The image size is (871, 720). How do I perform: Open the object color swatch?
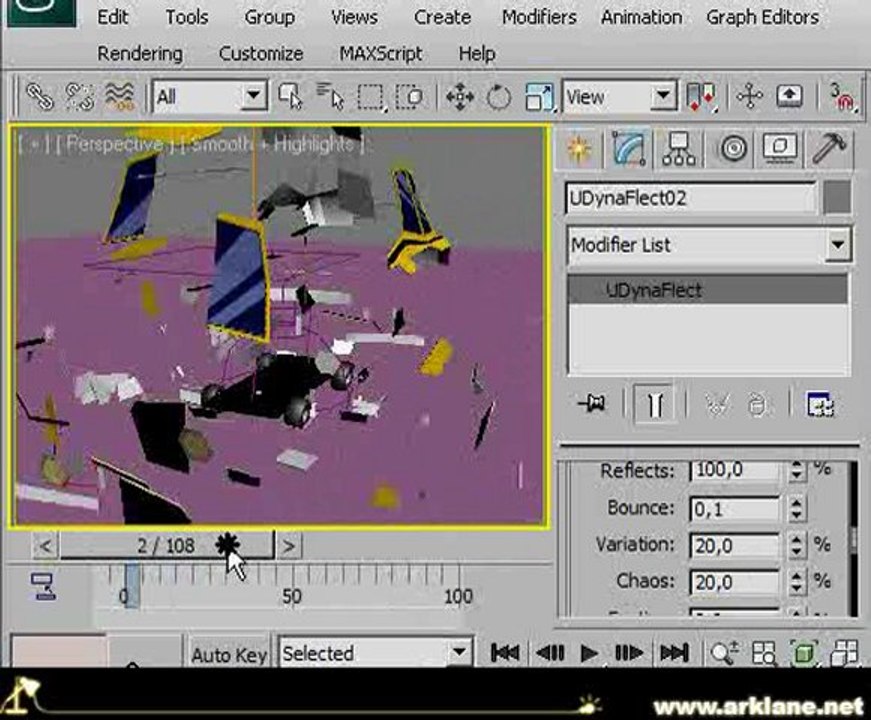(x=837, y=198)
